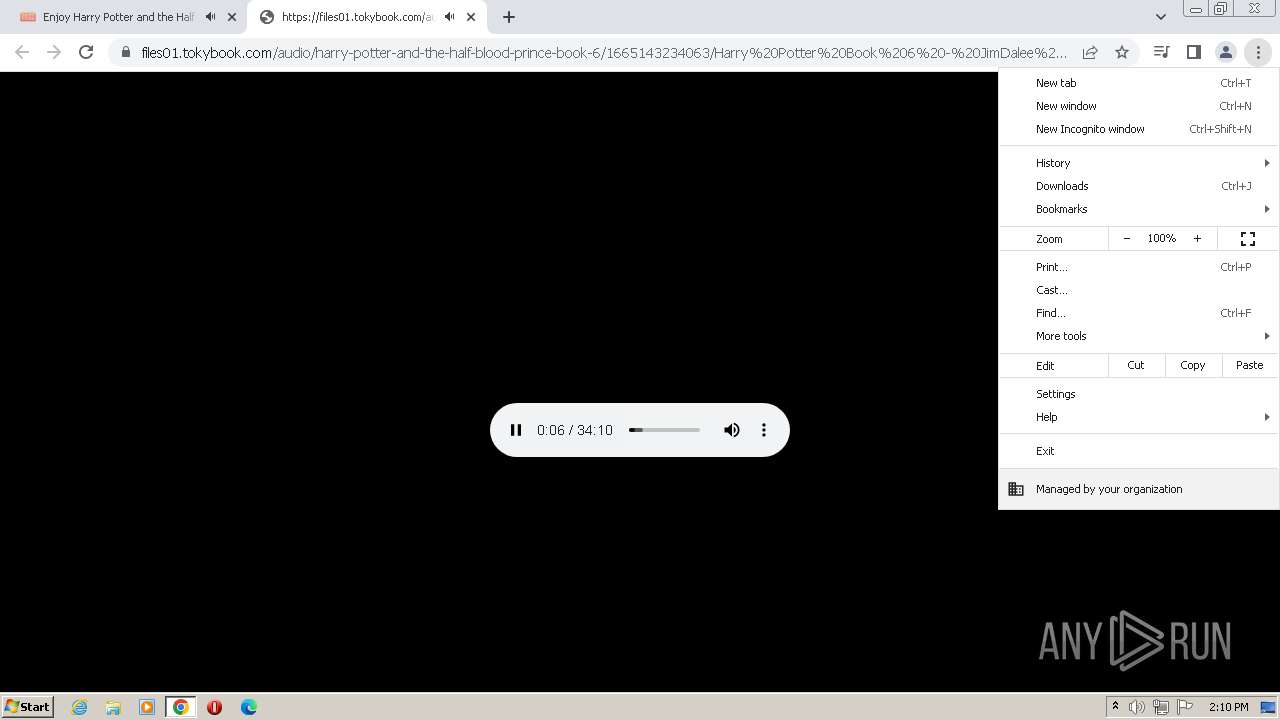Click the Cut button
The width and height of the screenshot is (1280, 720).
[1136, 365]
